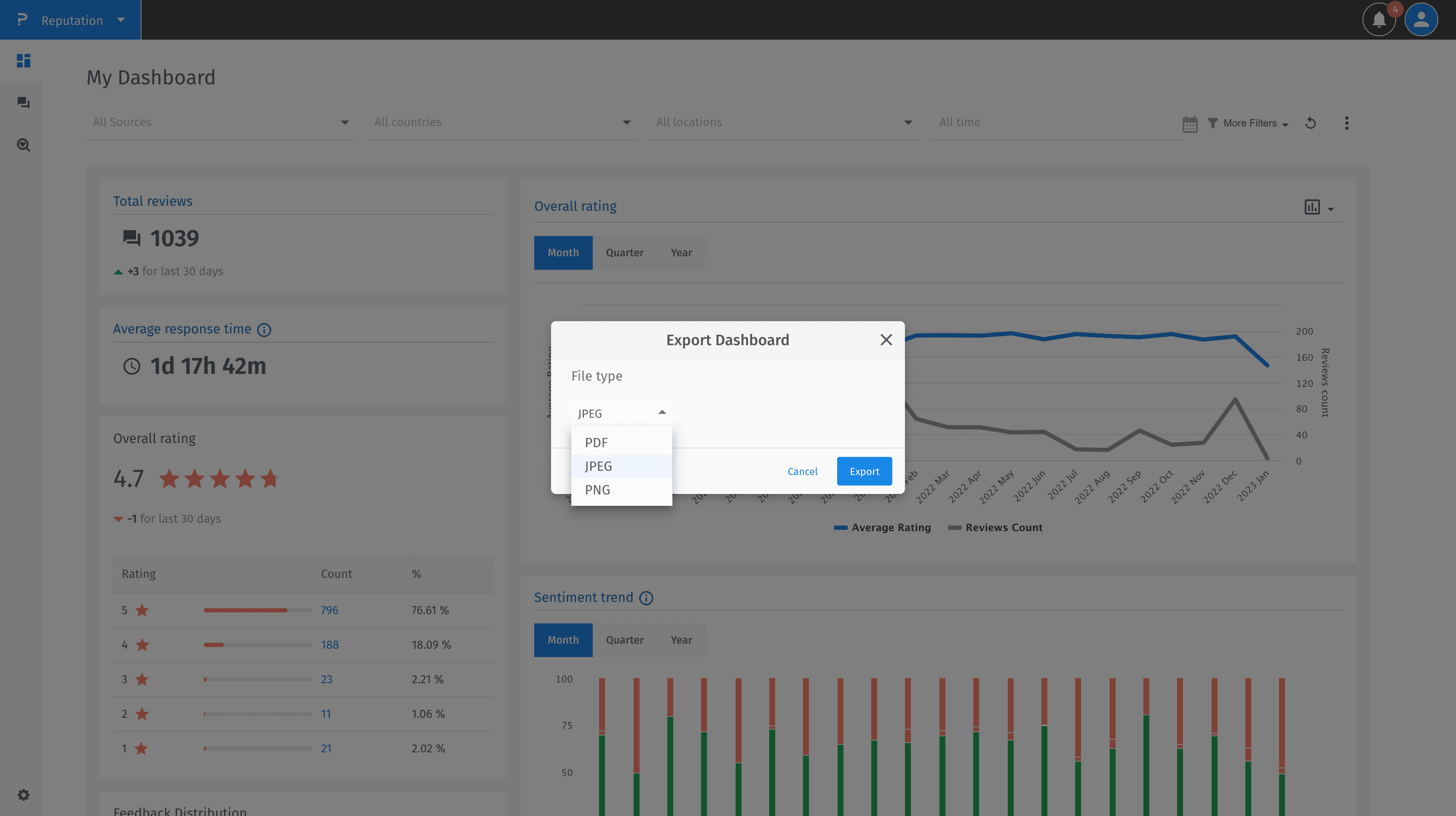The width and height of the screenshot is (1456, 816).
Task: Click the 796 five-star count link
Action: pyautogui.click(x=329, y=609)
